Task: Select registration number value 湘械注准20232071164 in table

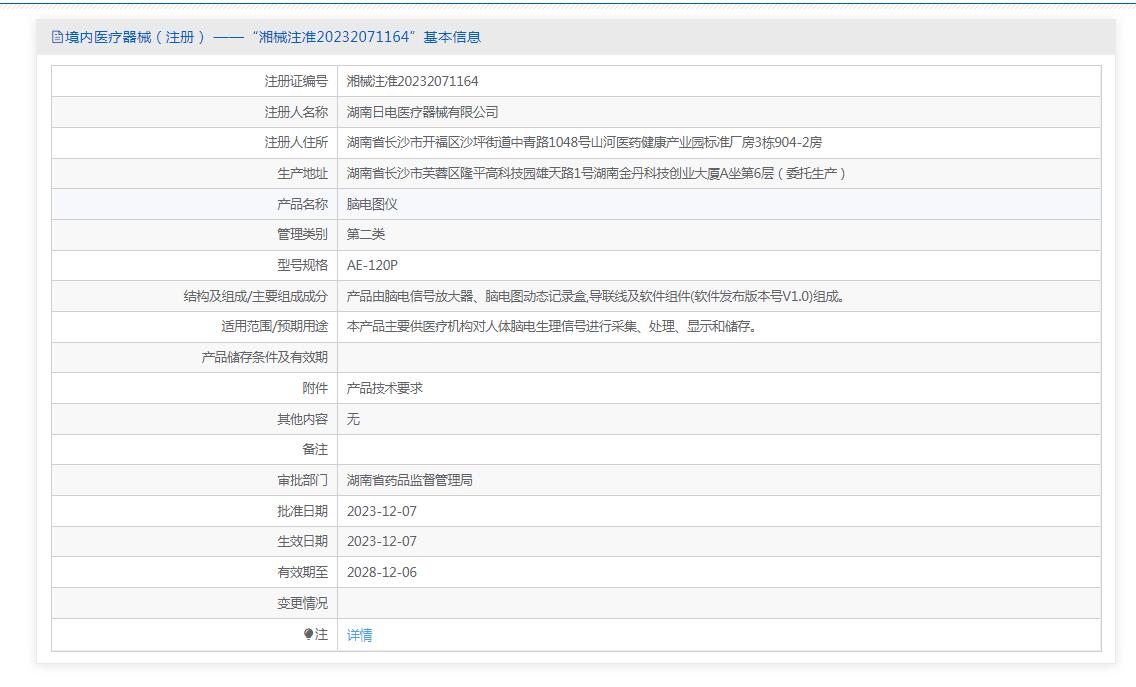Action: pyautogui.click(x=412, y=81)
